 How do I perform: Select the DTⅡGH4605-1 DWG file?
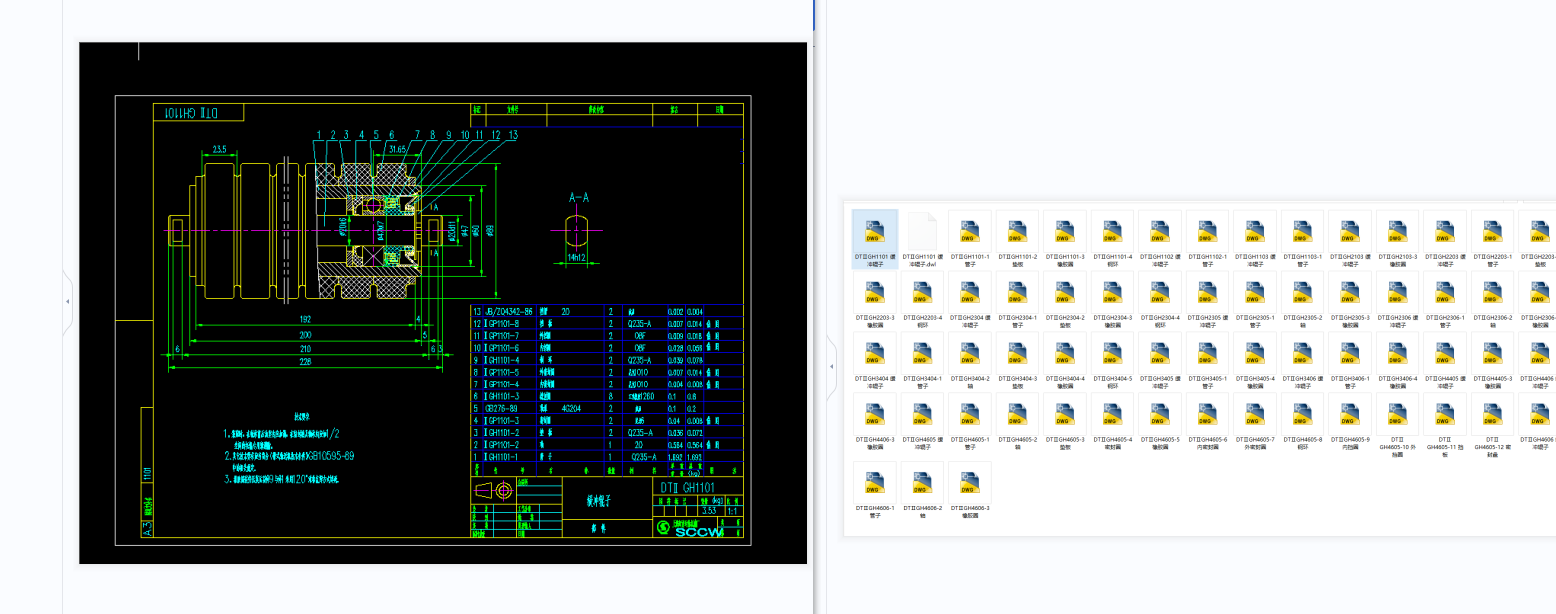[970, 423]
